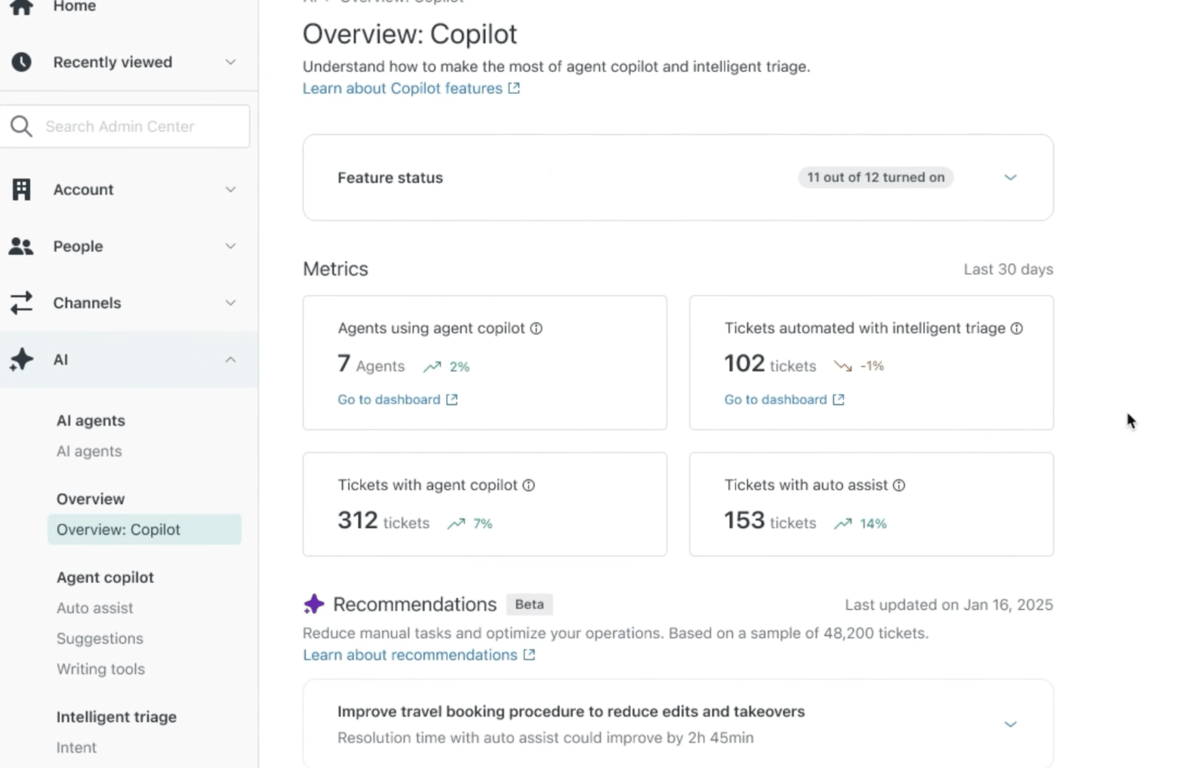1202x768 pixels.
Task: Click info icon beside Tickets with agent copilot
Action: tap(529, 485)
